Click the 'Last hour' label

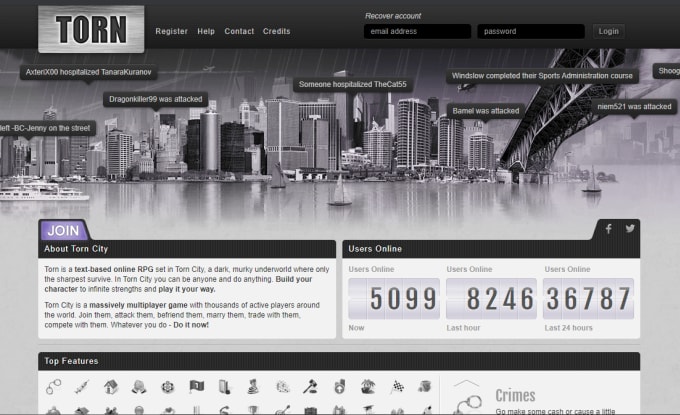pos(463,328)
